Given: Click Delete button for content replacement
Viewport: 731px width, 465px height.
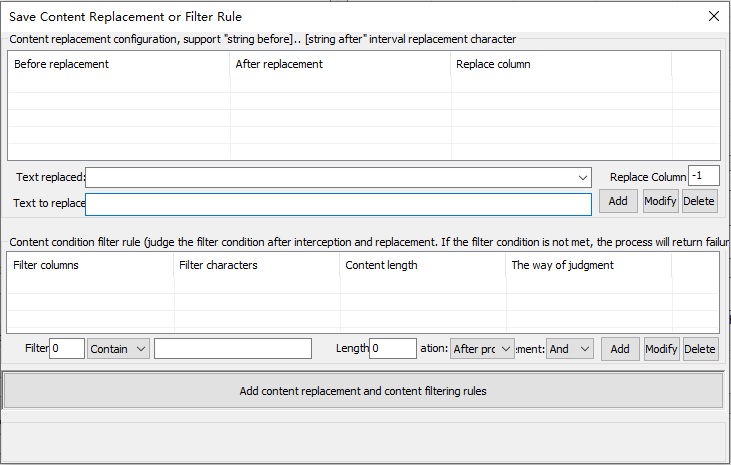Looking at the screenshot, I should pyautogui.click(x=699, y=201).
